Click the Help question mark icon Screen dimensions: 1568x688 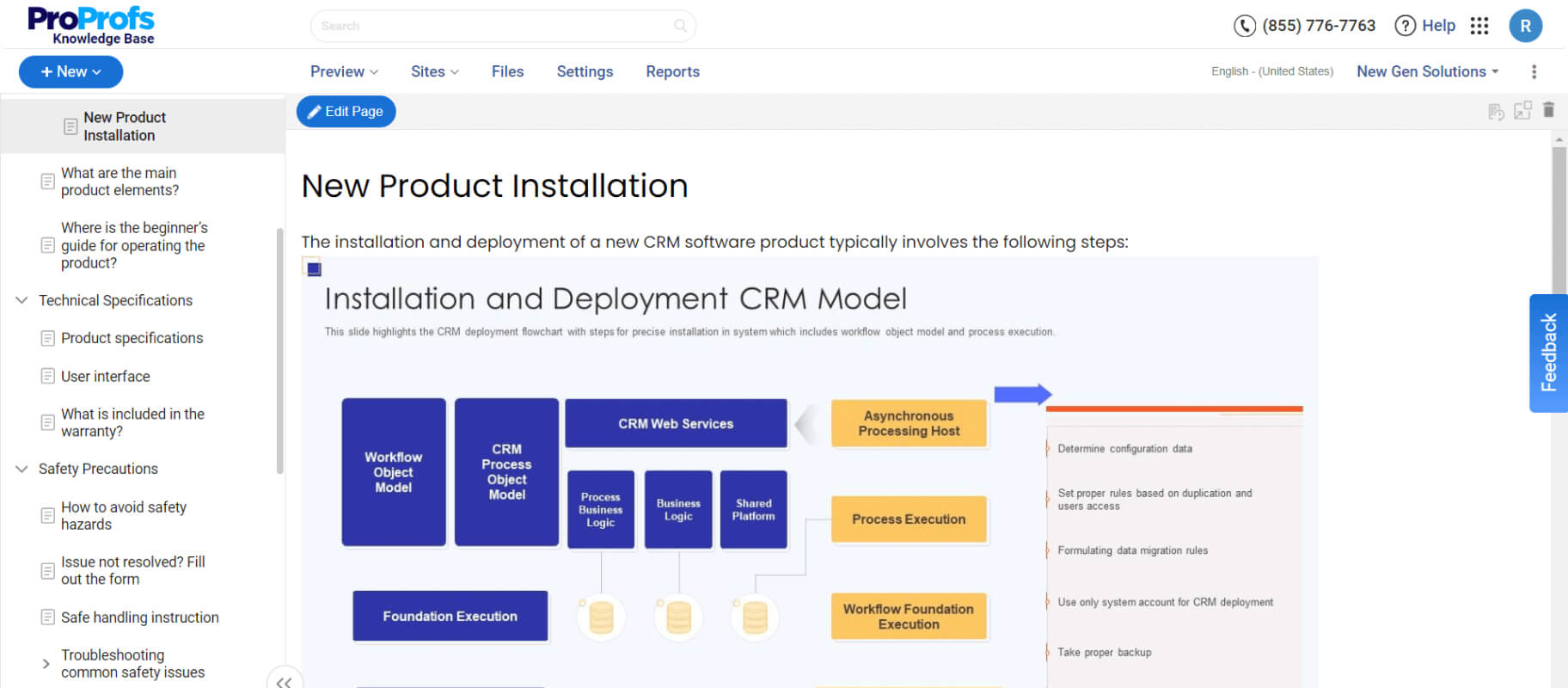[x=1405, y=26]
